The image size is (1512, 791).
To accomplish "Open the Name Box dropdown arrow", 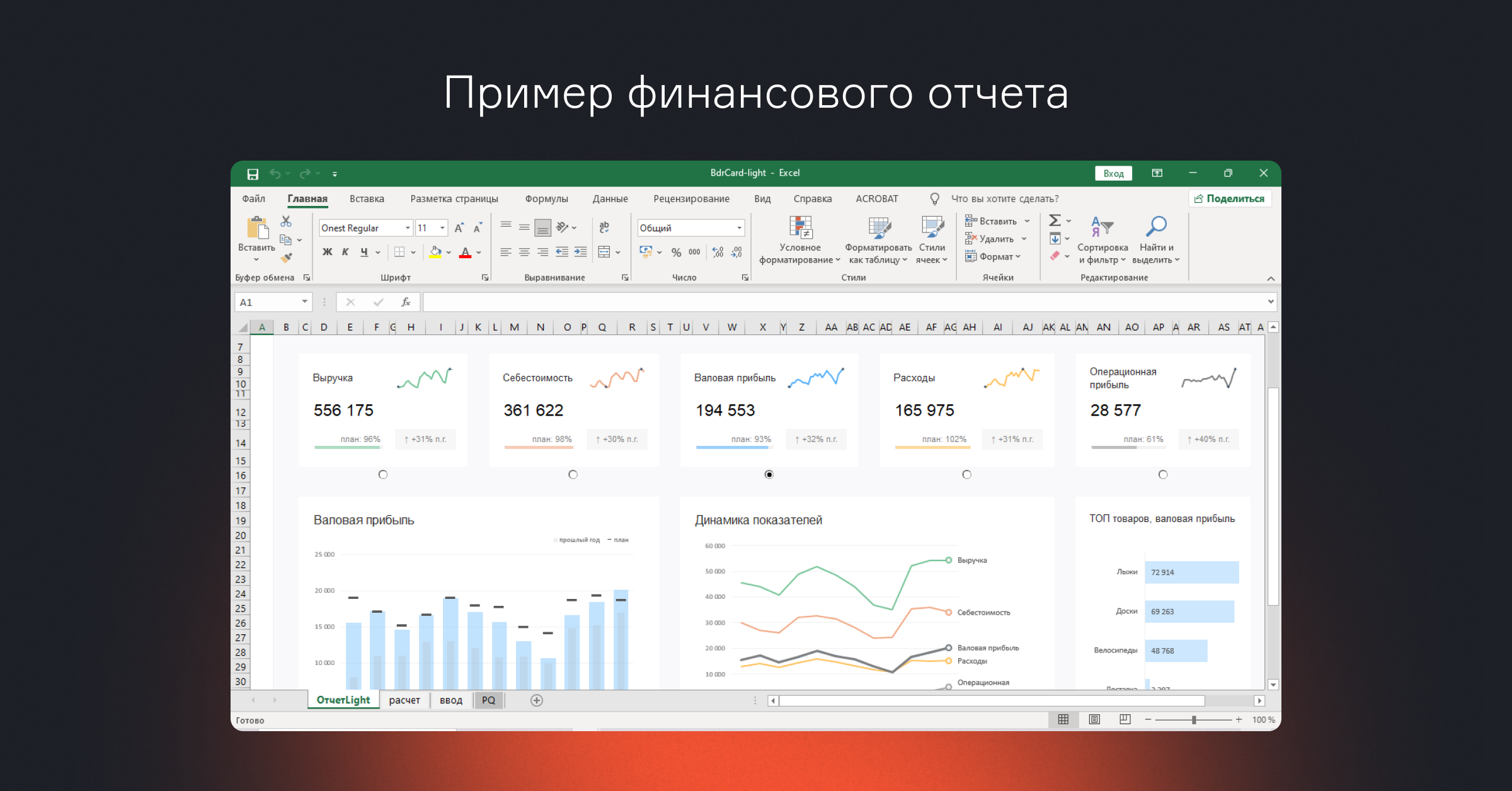I will coord(304,302).
